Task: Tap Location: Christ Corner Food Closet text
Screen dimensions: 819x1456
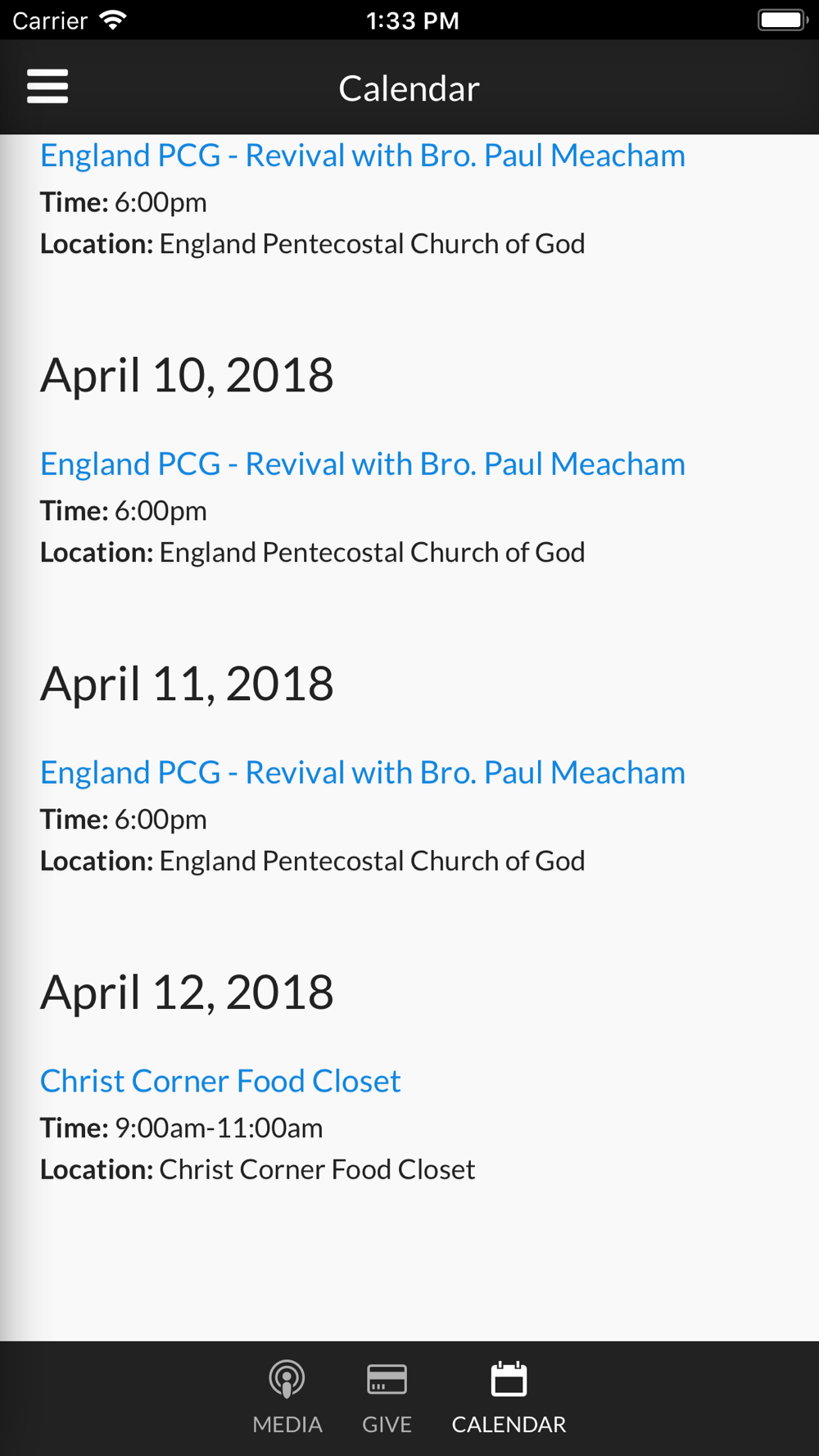Action: [x=257, y=1170]
